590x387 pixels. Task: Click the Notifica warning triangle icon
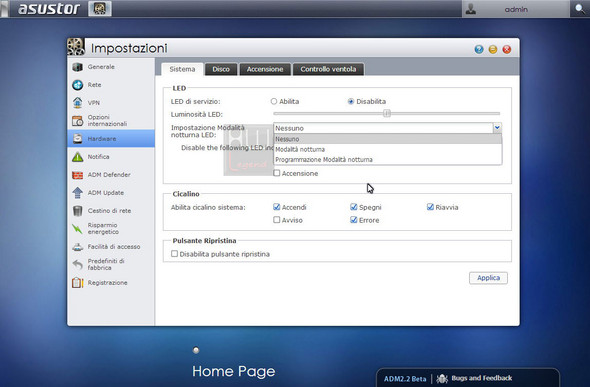(78, 157)
